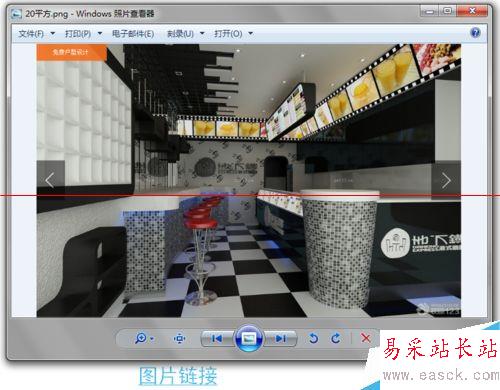Image resolution: width=500 pixels, height=390 pixels.
Task: Click the magnifier zoom icon
Action: (x=141, y=338)
